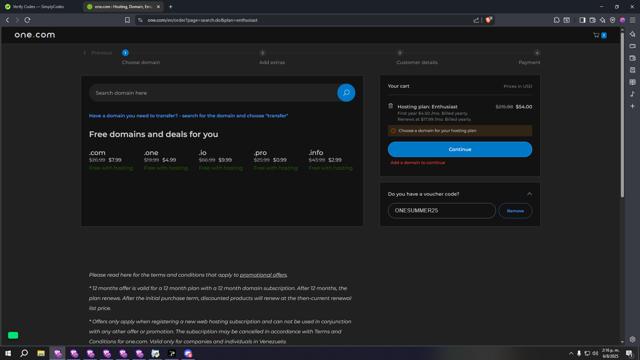Screen dimensions: 640x360
Task: Open Windows taskbar search
Action: (24, 353)
